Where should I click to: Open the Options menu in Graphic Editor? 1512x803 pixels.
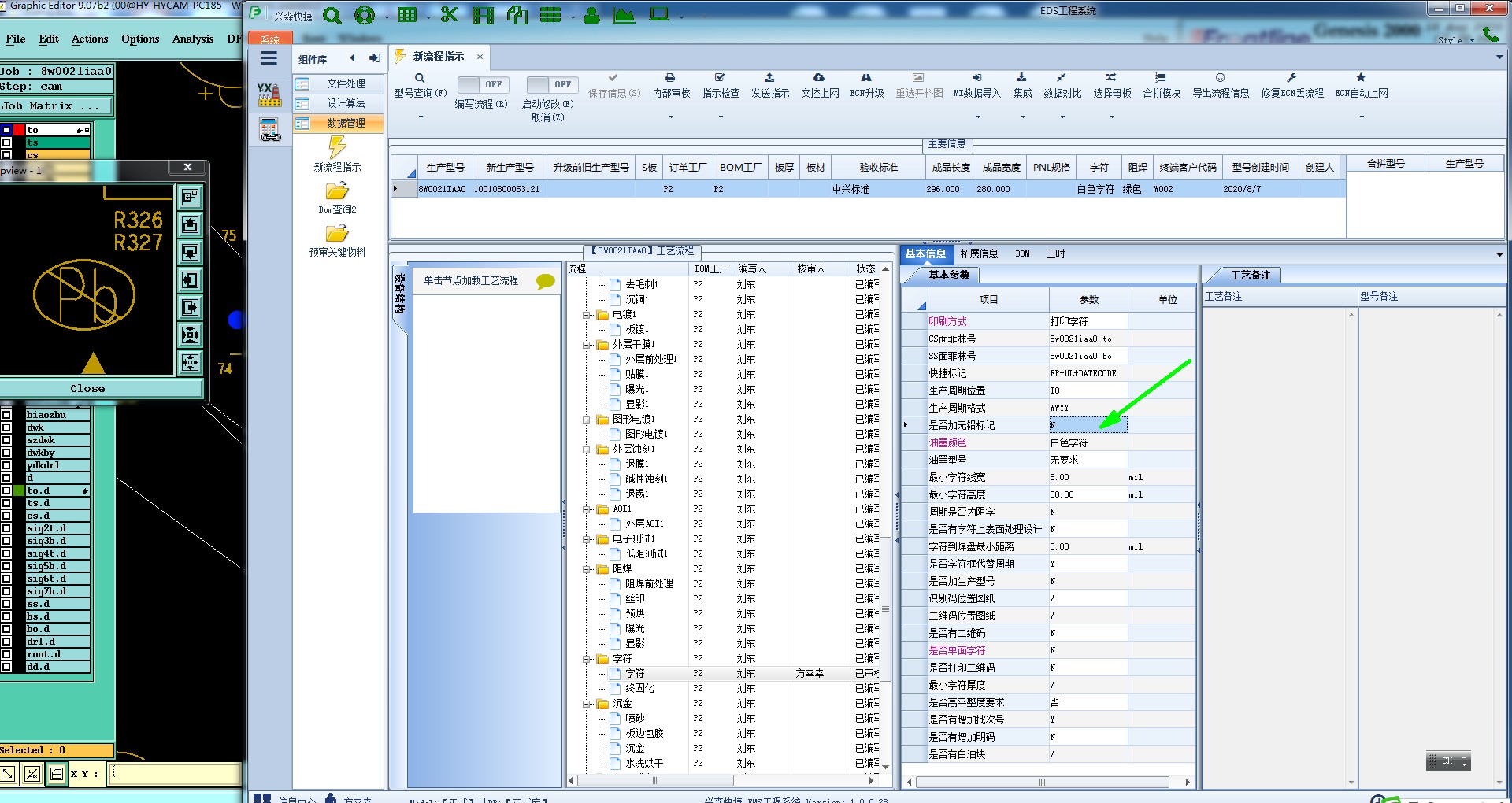[x=140, y=39]
